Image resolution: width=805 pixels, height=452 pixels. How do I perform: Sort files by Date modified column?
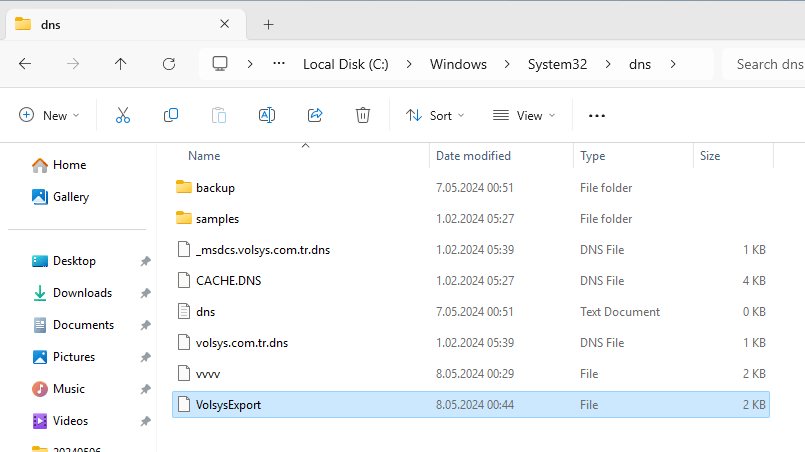click(473, 156)
